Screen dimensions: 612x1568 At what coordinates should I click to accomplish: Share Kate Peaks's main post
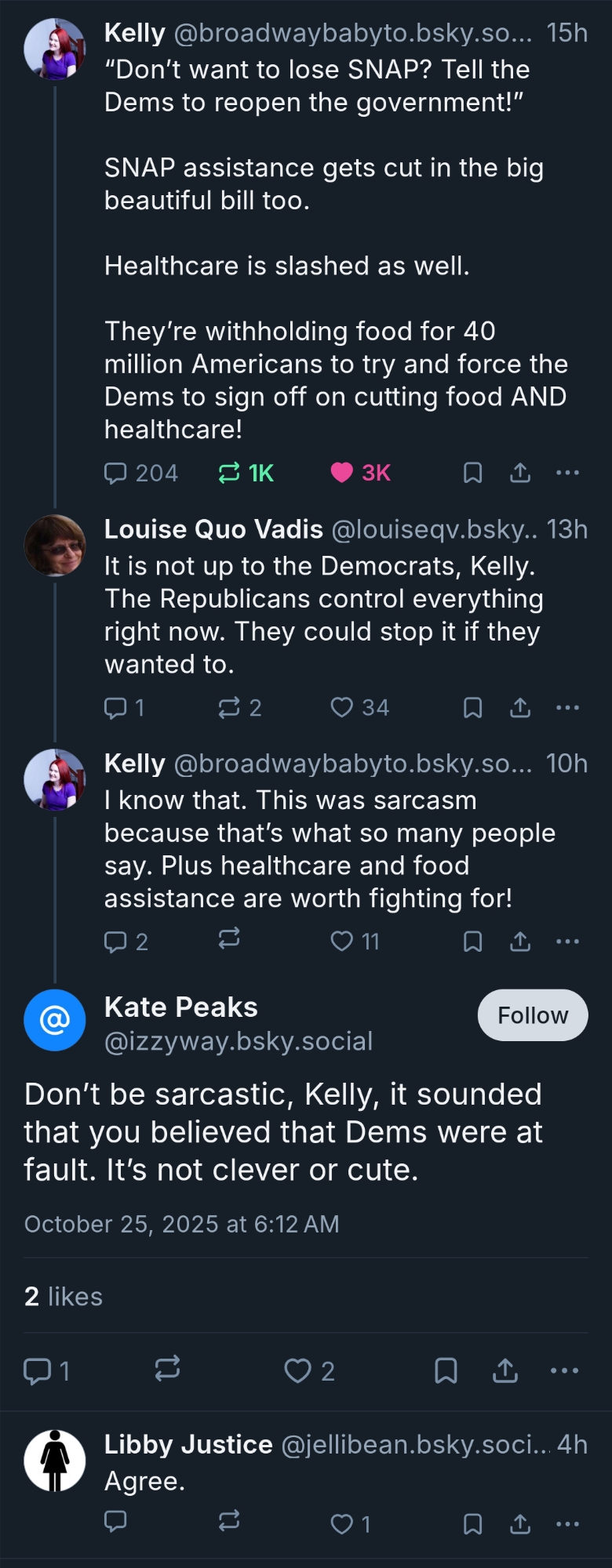coord(505,1370)
